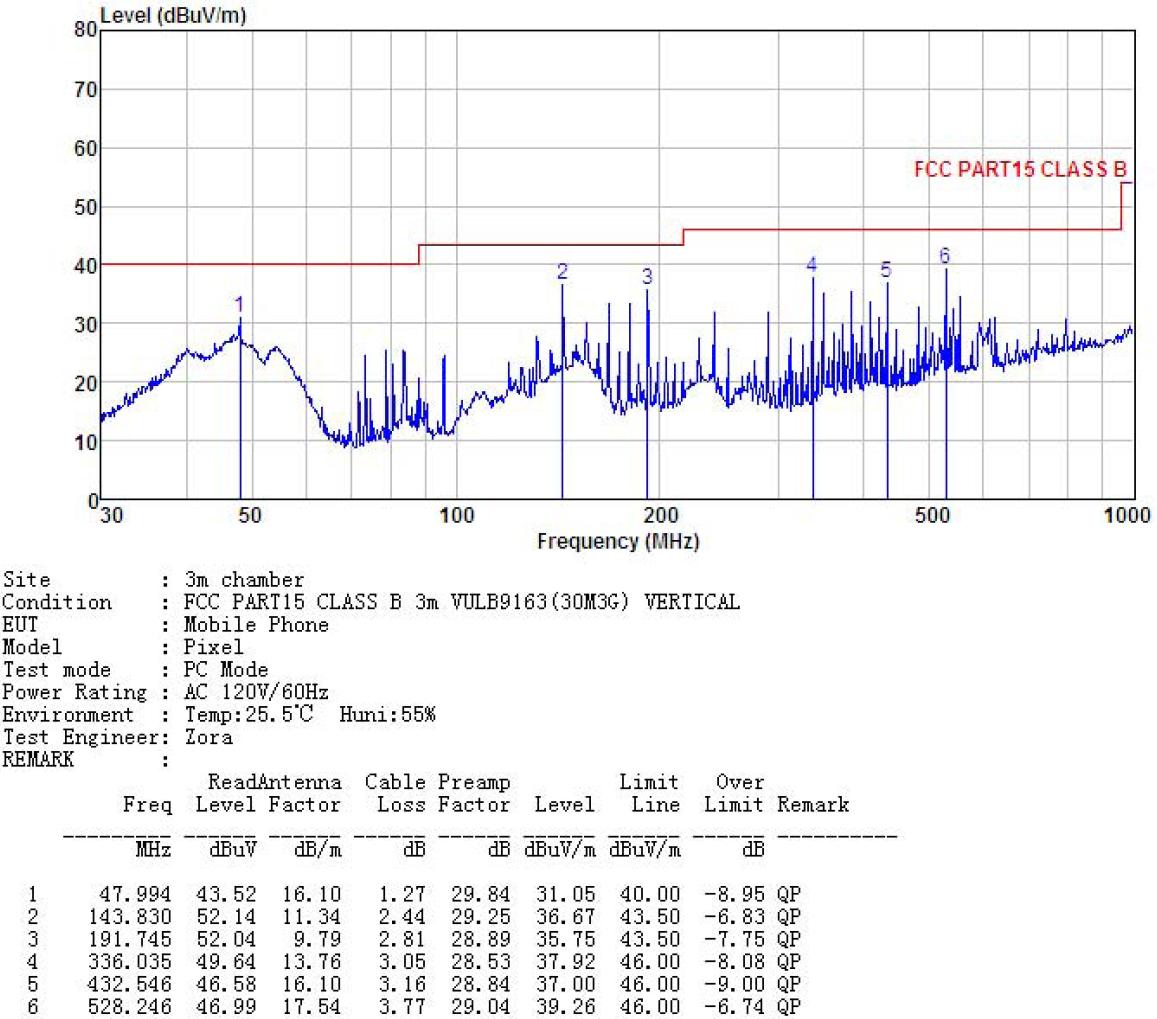This screenshot has width=1157, height=1019.
Task: Click the 'Preamp Factor' column header
Action: (x=474, y=793)
